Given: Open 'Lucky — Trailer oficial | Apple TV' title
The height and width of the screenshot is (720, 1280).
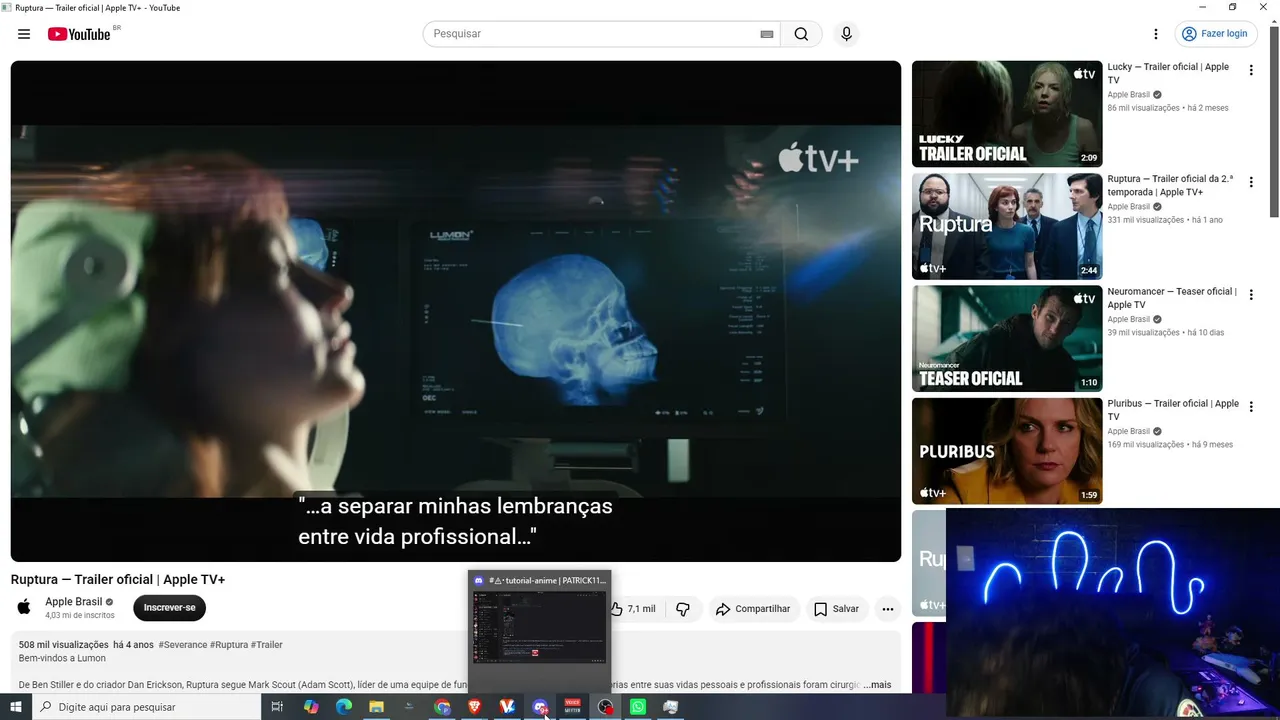Looking at the screenshot, I should (1168, 73).
